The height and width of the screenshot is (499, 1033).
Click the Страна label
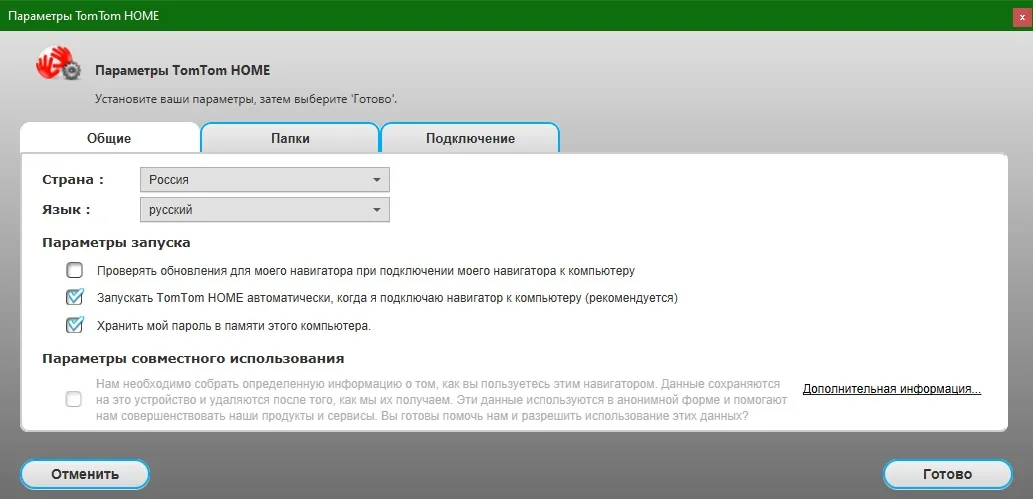click(73, 179)
